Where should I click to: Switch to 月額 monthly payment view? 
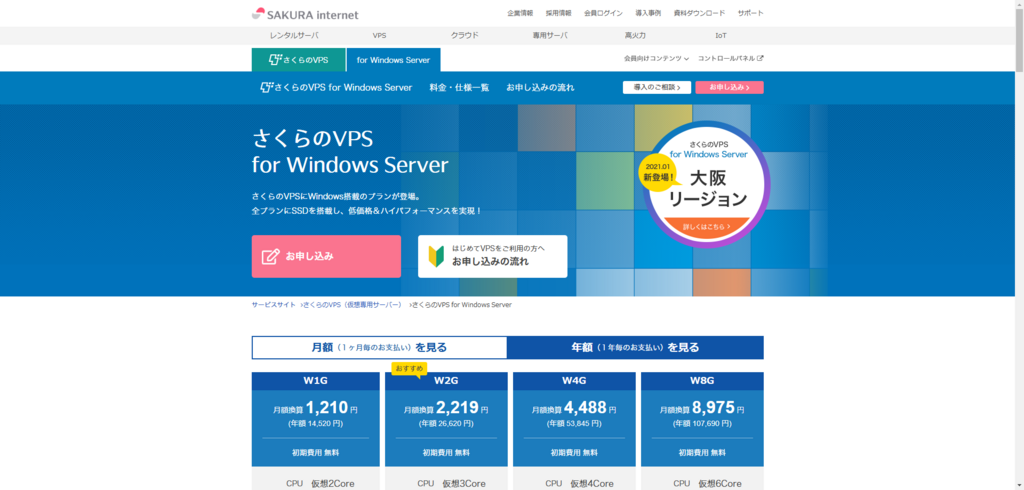pos(380,347)
